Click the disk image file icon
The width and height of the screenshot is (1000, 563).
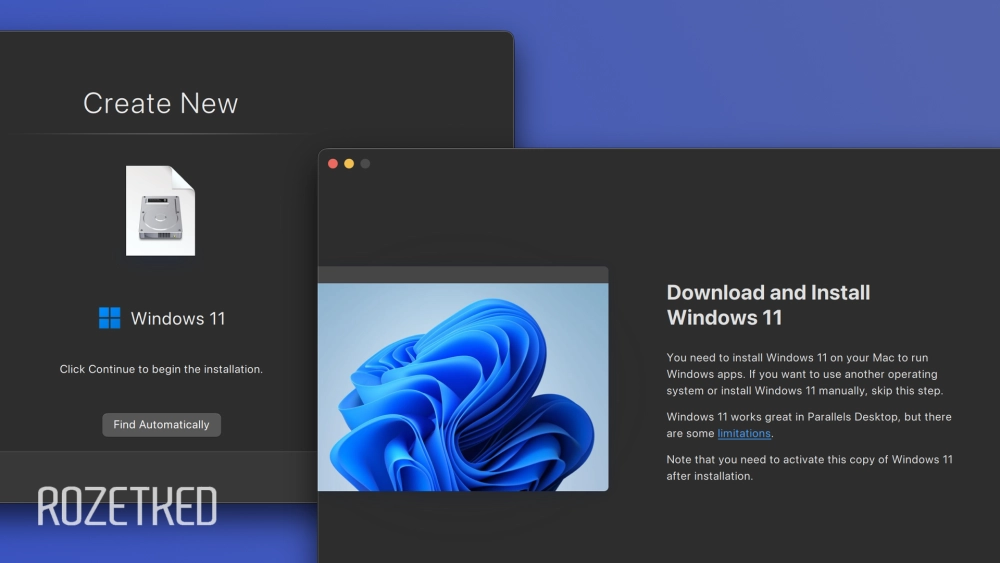pos(160,211)
